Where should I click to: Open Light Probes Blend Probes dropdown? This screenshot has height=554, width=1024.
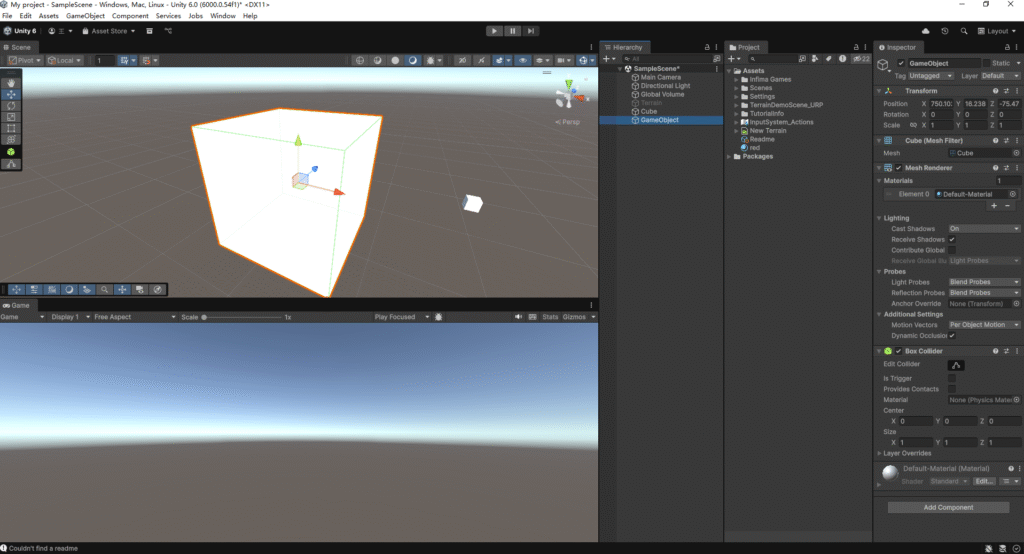coord(984,282)
